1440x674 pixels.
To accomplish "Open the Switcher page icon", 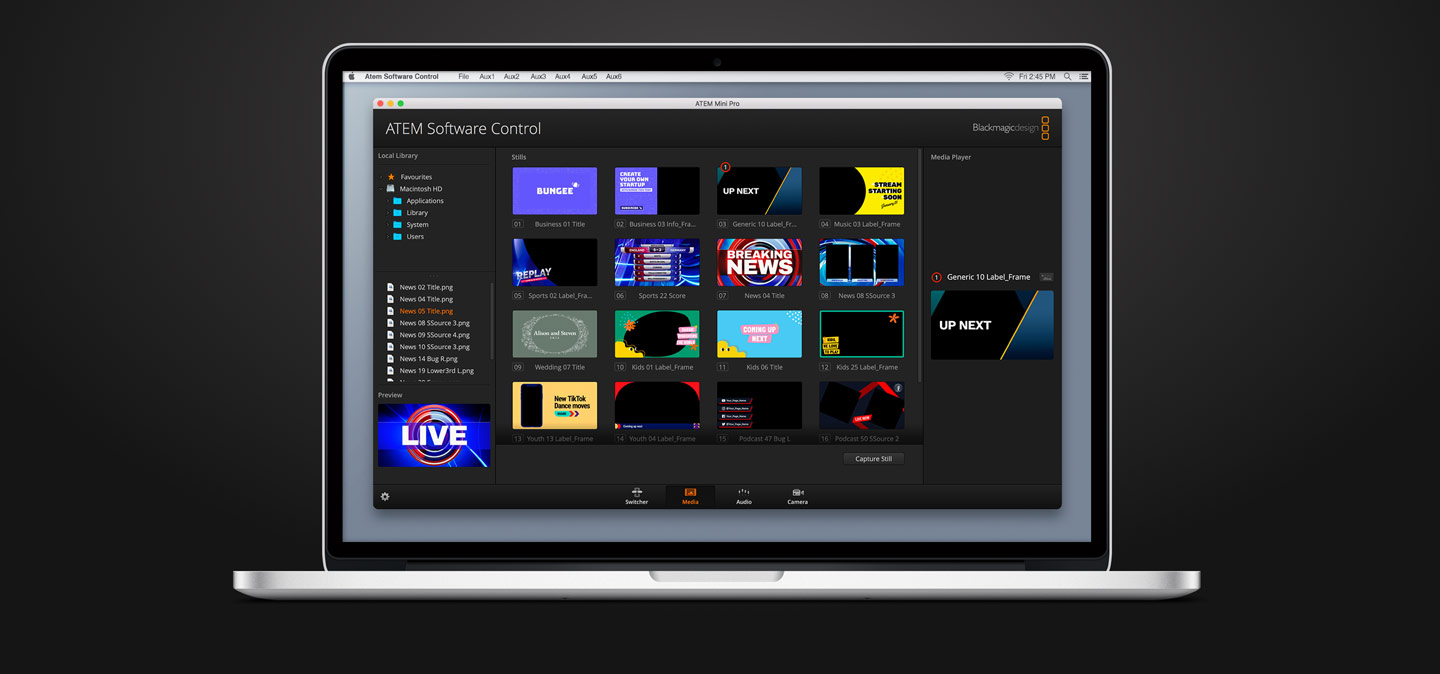I will (636, 495).
